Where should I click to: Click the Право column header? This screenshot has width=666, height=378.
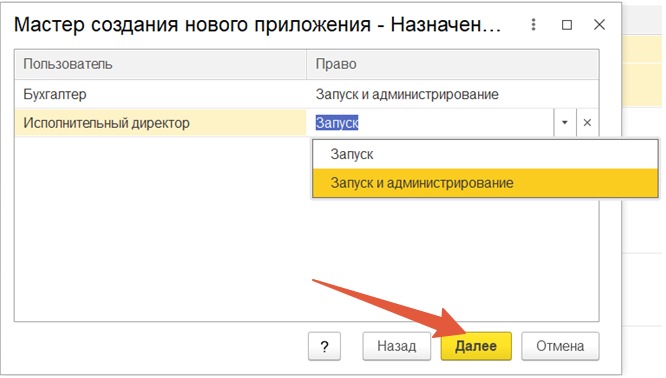452,64
